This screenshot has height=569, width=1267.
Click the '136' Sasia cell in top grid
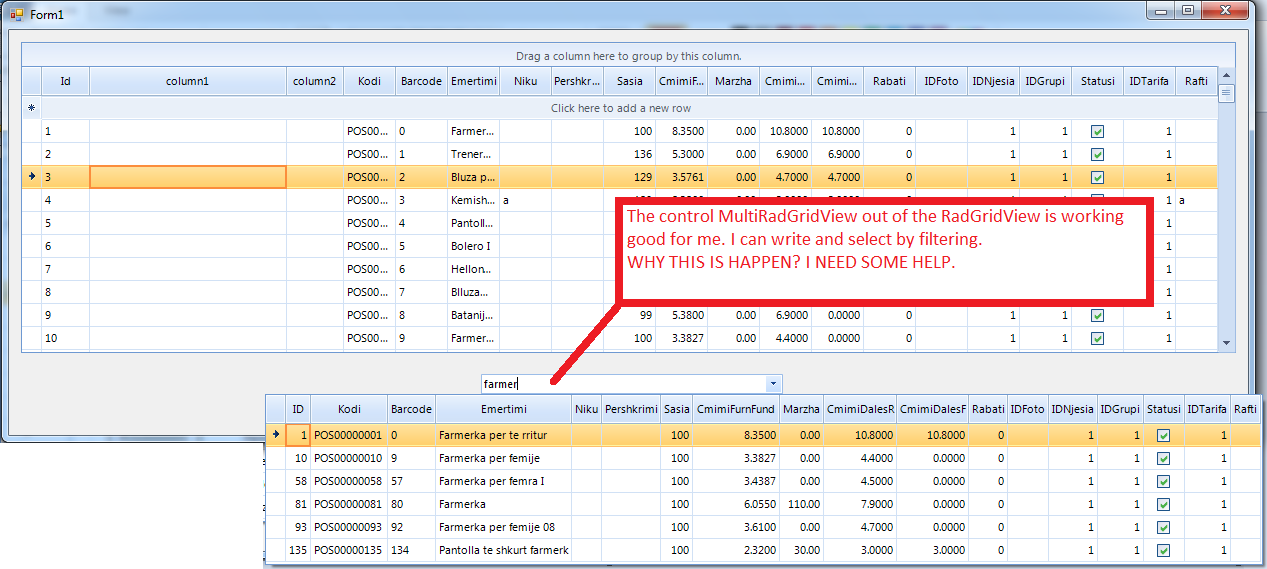click(x=630, y=154)
